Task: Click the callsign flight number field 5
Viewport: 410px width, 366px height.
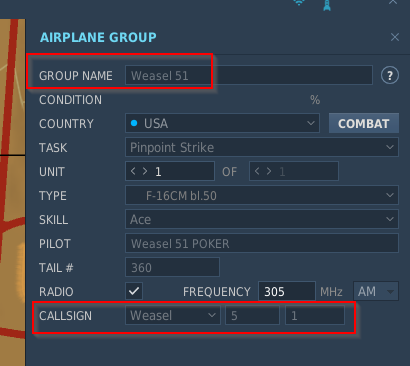Action: 252,315
